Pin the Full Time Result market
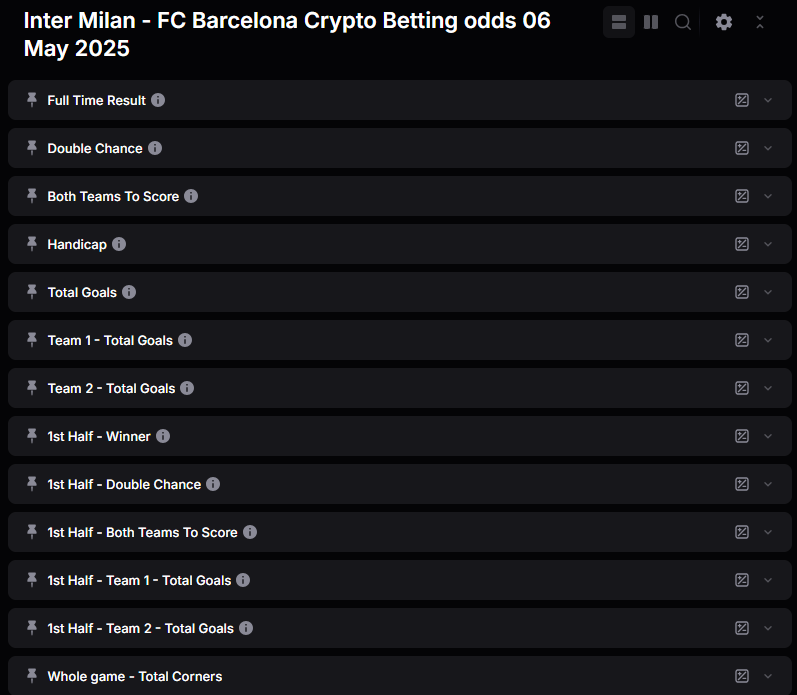The height and width of the screenshot is (695, 797). pyautogui.click(x=32, y=100)
